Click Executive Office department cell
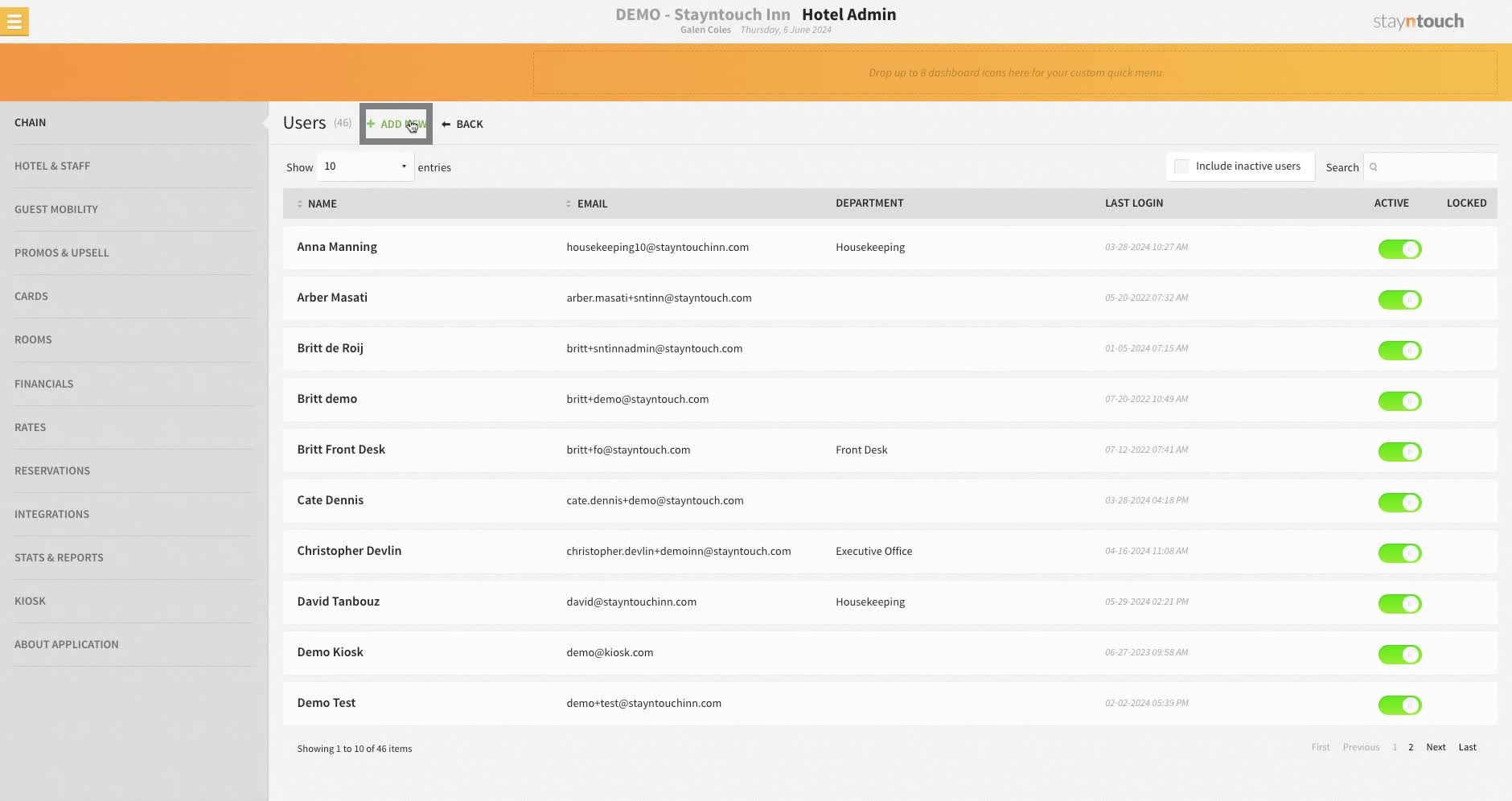This screenshot has height=801, width=1512. coord(874,552)
